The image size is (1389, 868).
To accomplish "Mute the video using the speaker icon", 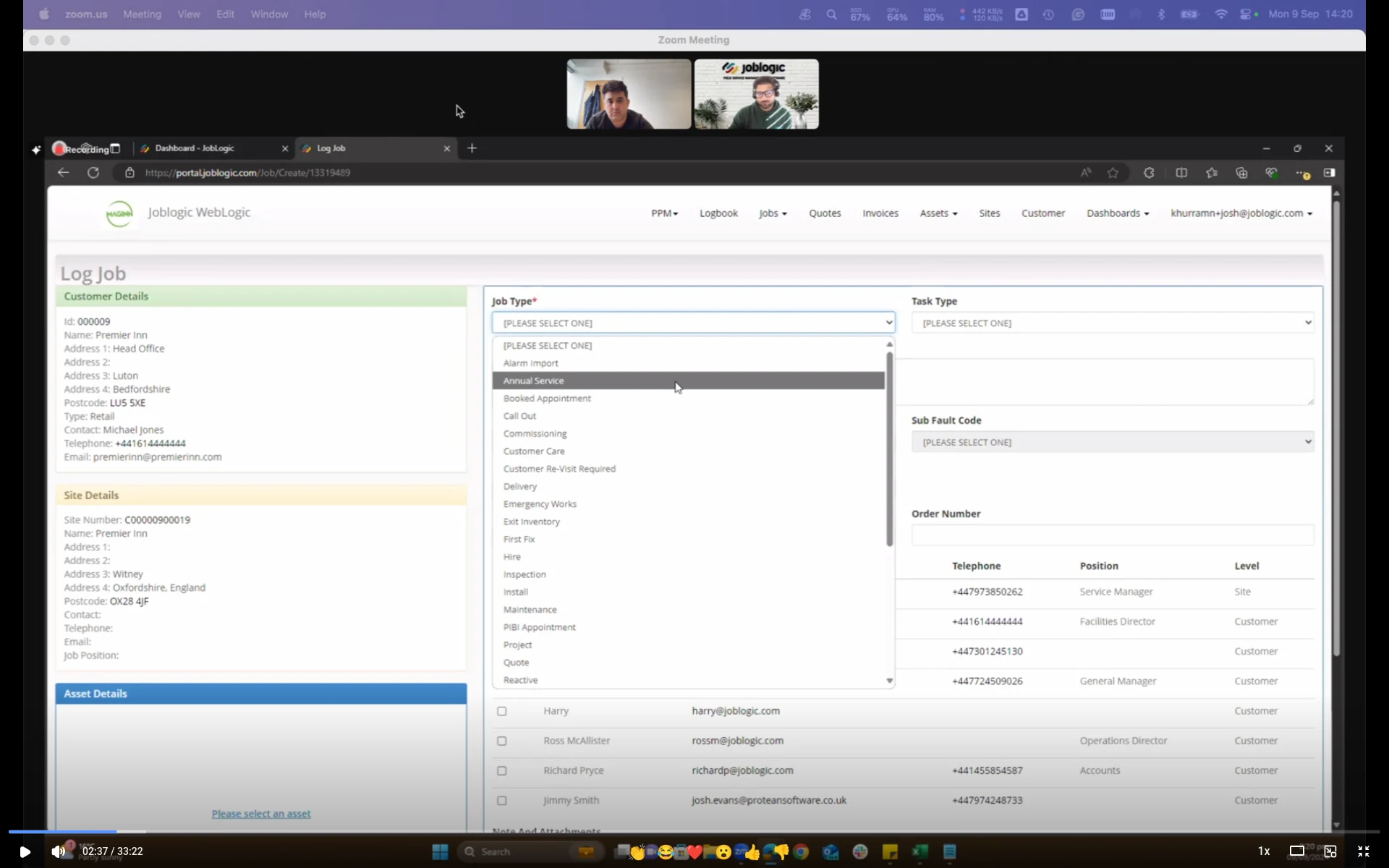I will tap(59, 851).
